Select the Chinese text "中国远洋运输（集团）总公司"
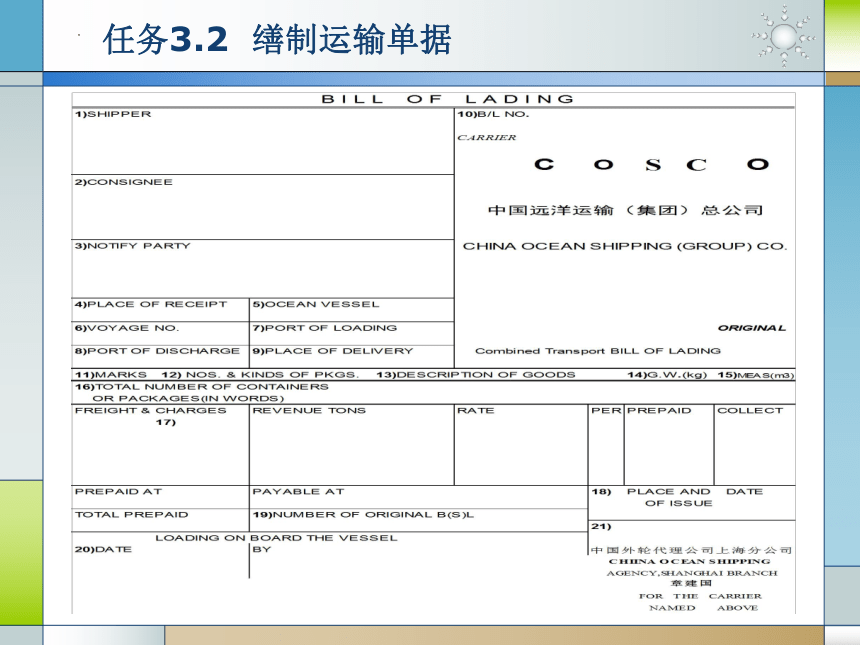The image size is (860, 645). (x=625, y=210)
